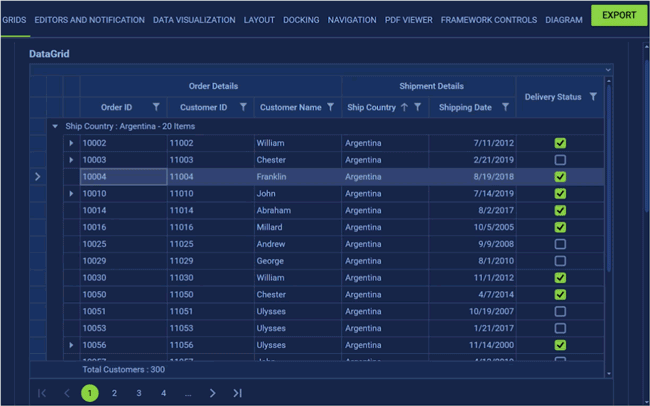Go to the first page in the pager
Screen dimensions: 650x406
point(42,393)
